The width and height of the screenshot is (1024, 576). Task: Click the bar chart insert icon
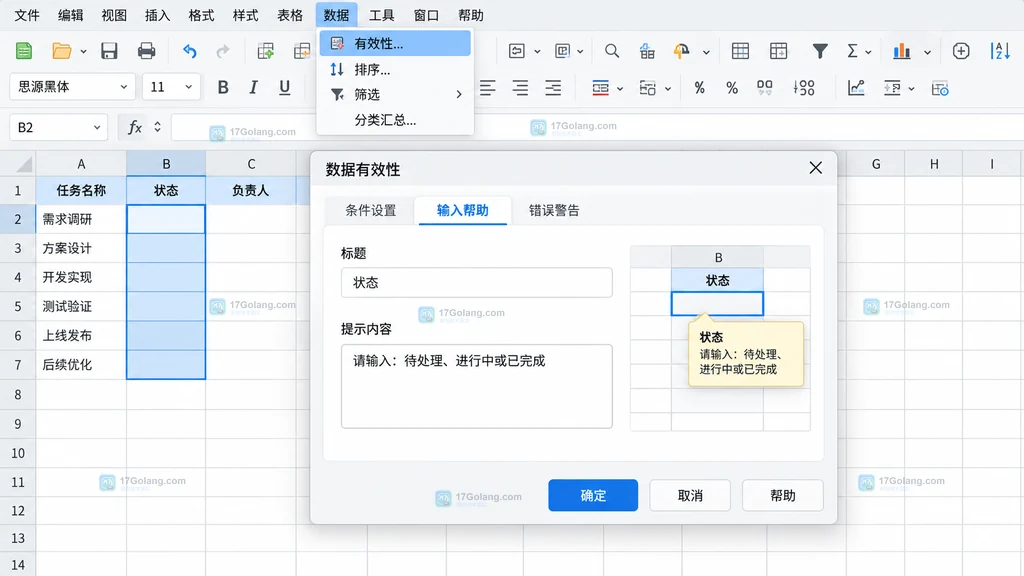(902, 51)
